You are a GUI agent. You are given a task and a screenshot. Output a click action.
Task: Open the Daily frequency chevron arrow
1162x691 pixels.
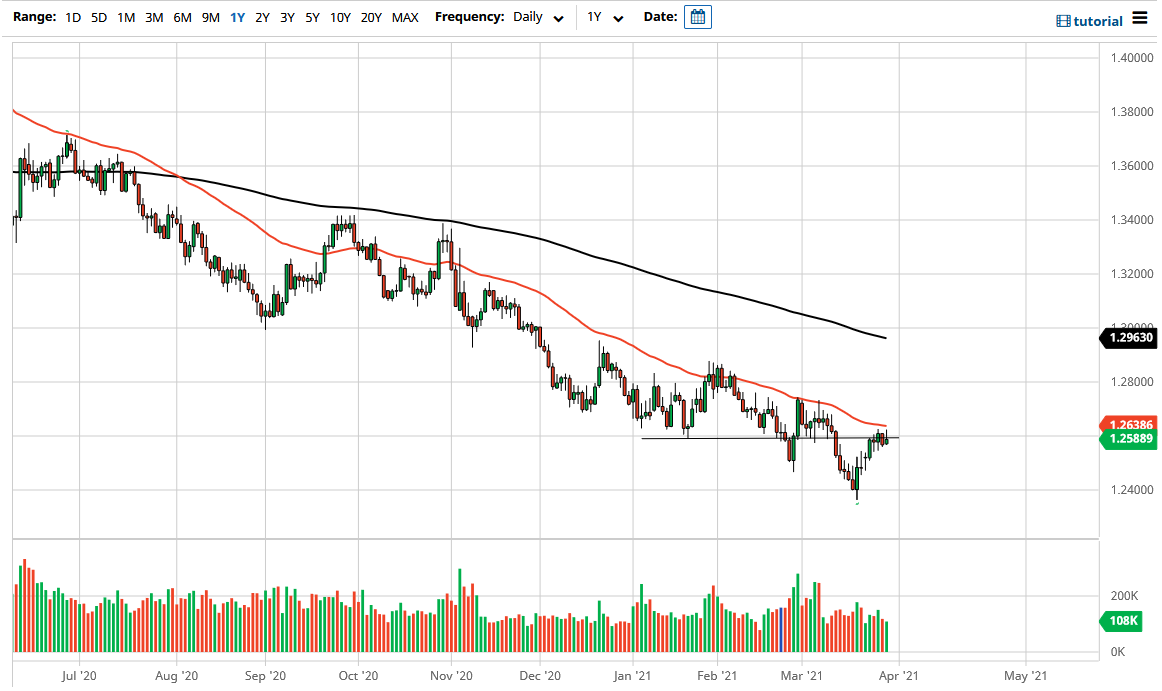(x=558, y=18)
